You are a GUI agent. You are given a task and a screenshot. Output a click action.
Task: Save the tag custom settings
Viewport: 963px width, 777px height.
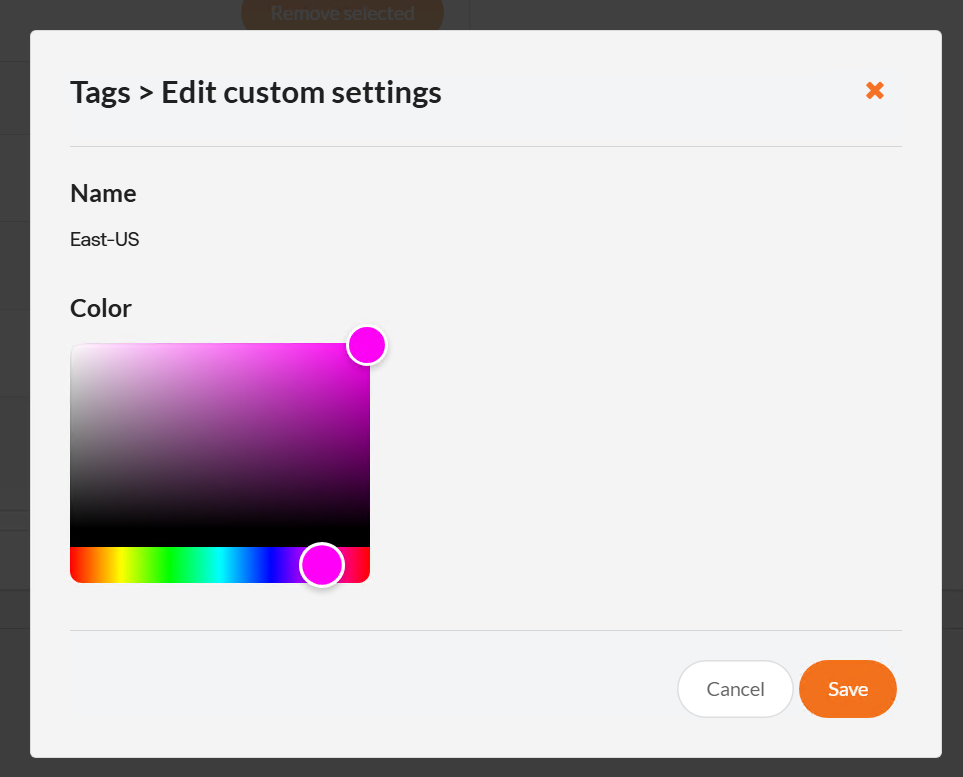point(847,689)
